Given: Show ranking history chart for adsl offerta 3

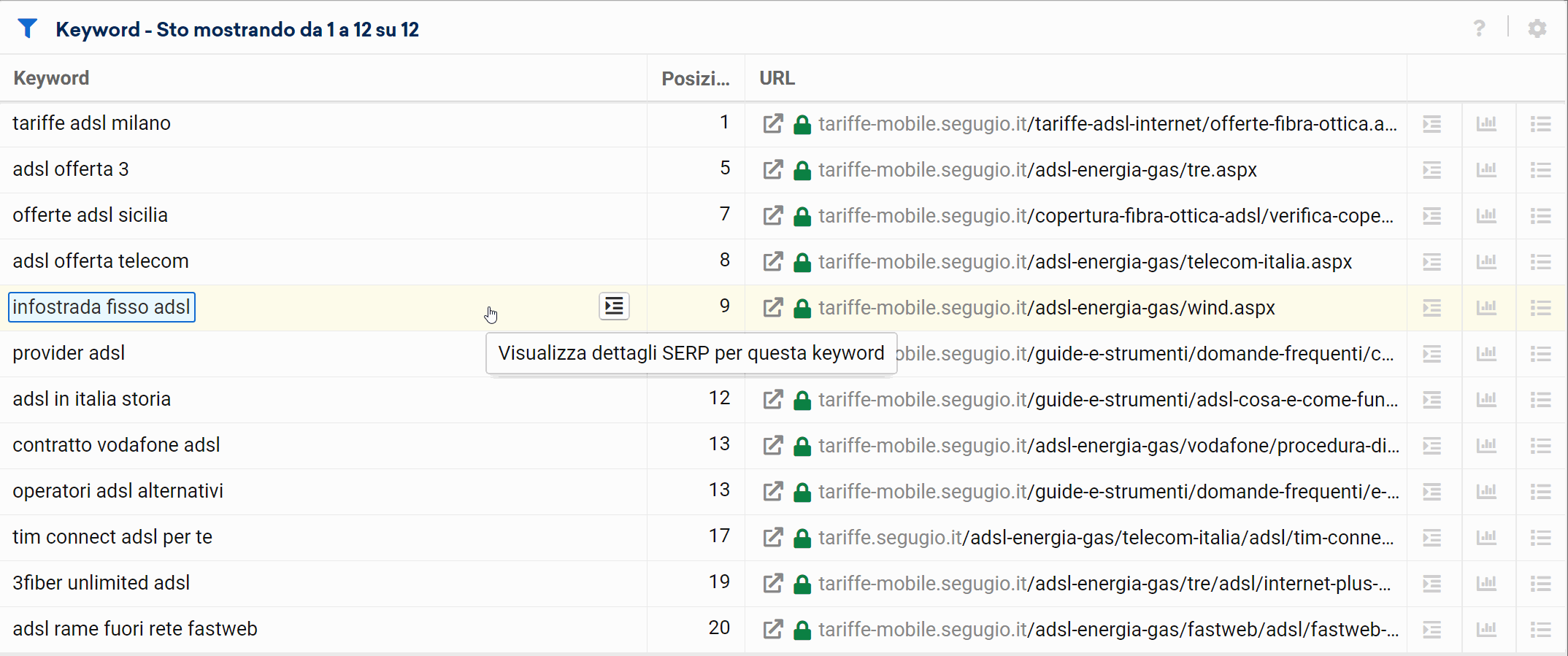Looking at the screenshot, I should click(1486, 170).
